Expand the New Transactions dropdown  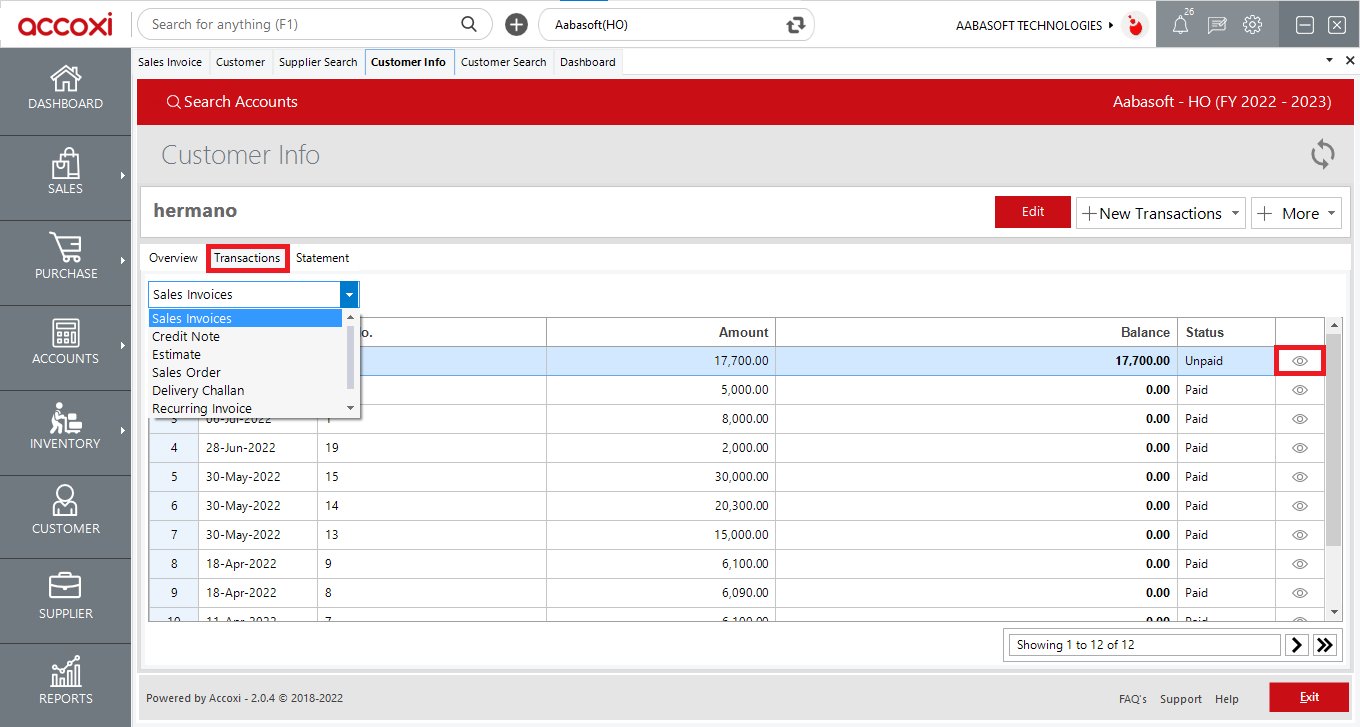click(x=1236, y=213)
